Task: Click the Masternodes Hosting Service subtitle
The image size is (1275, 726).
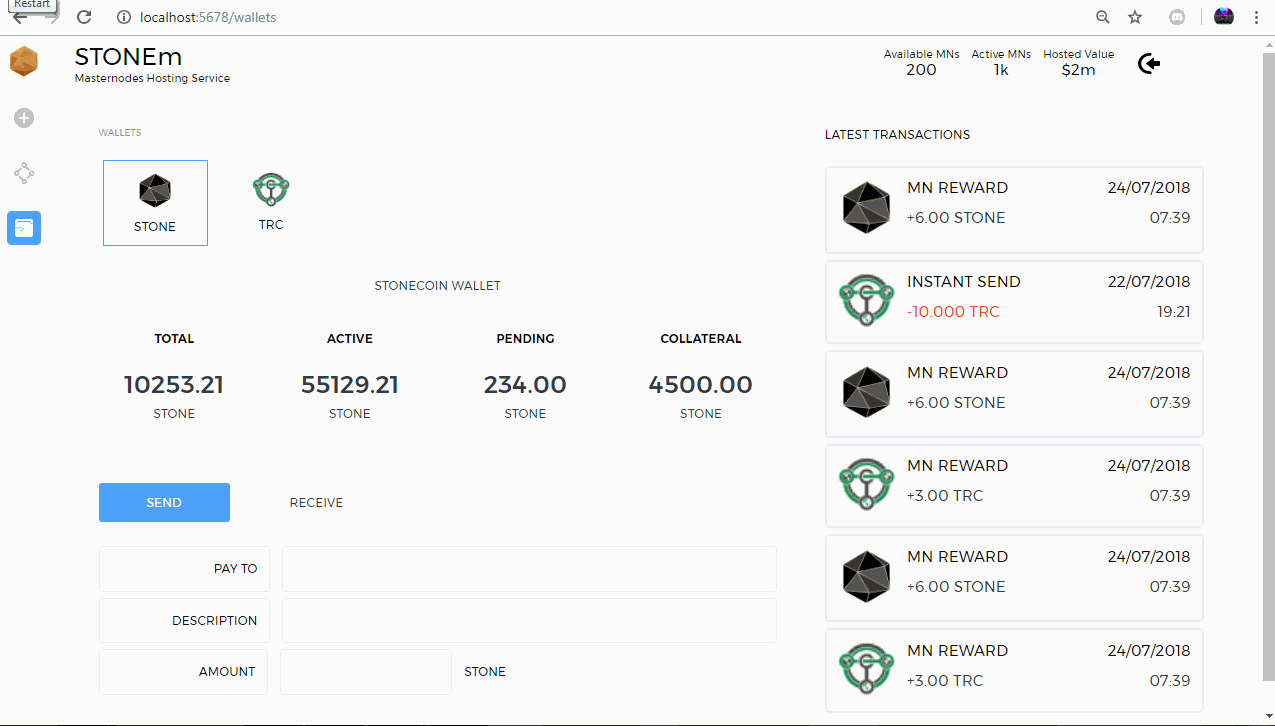Action: click(152, 78)
